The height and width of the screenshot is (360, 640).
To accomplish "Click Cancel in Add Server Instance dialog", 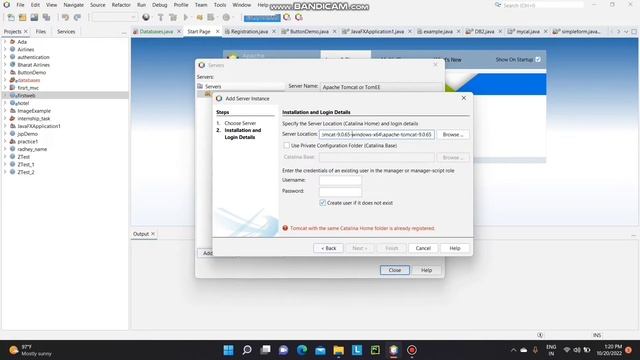I will pos(423,248).
